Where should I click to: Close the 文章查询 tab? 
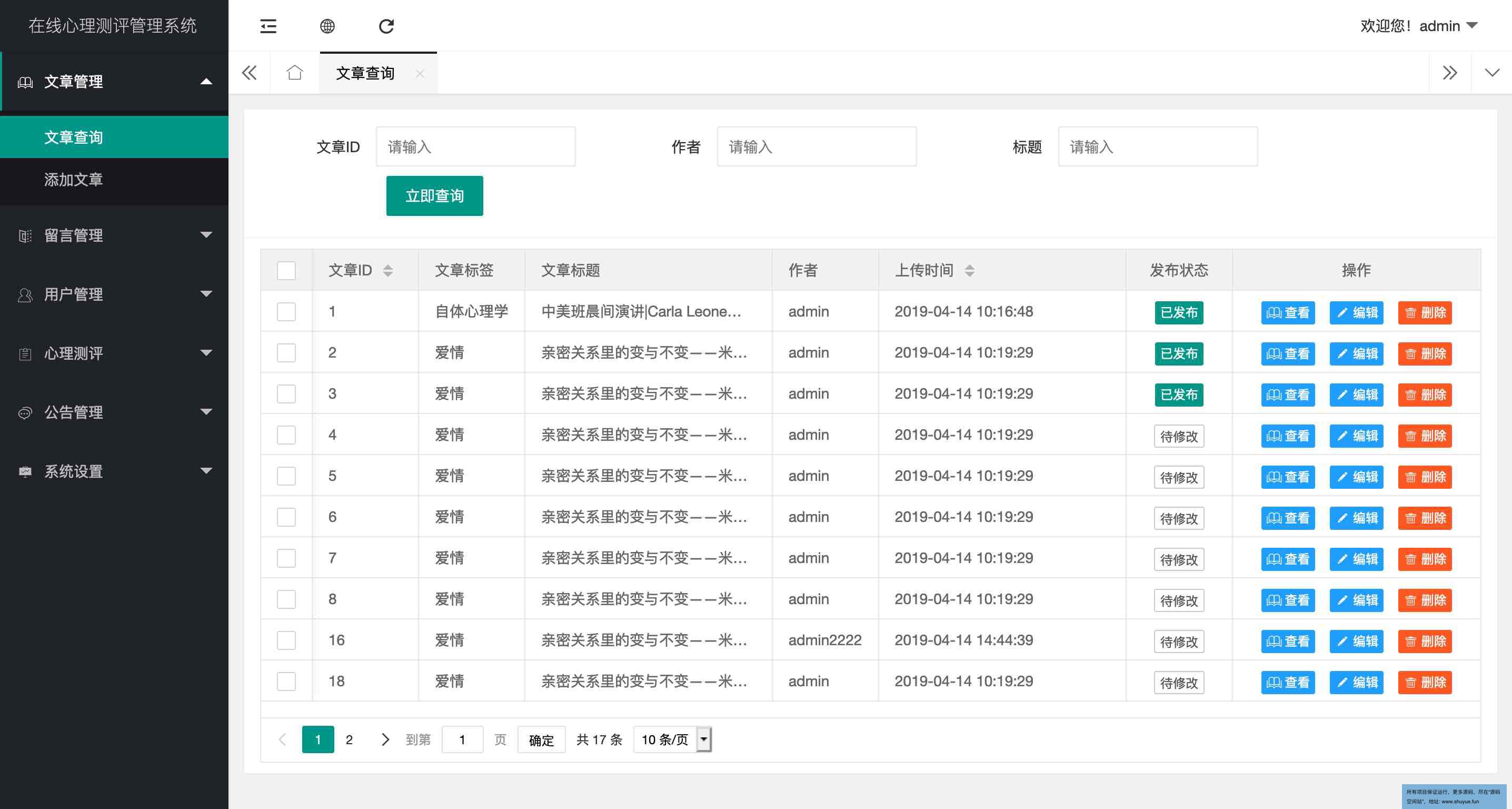coord(420,73)
